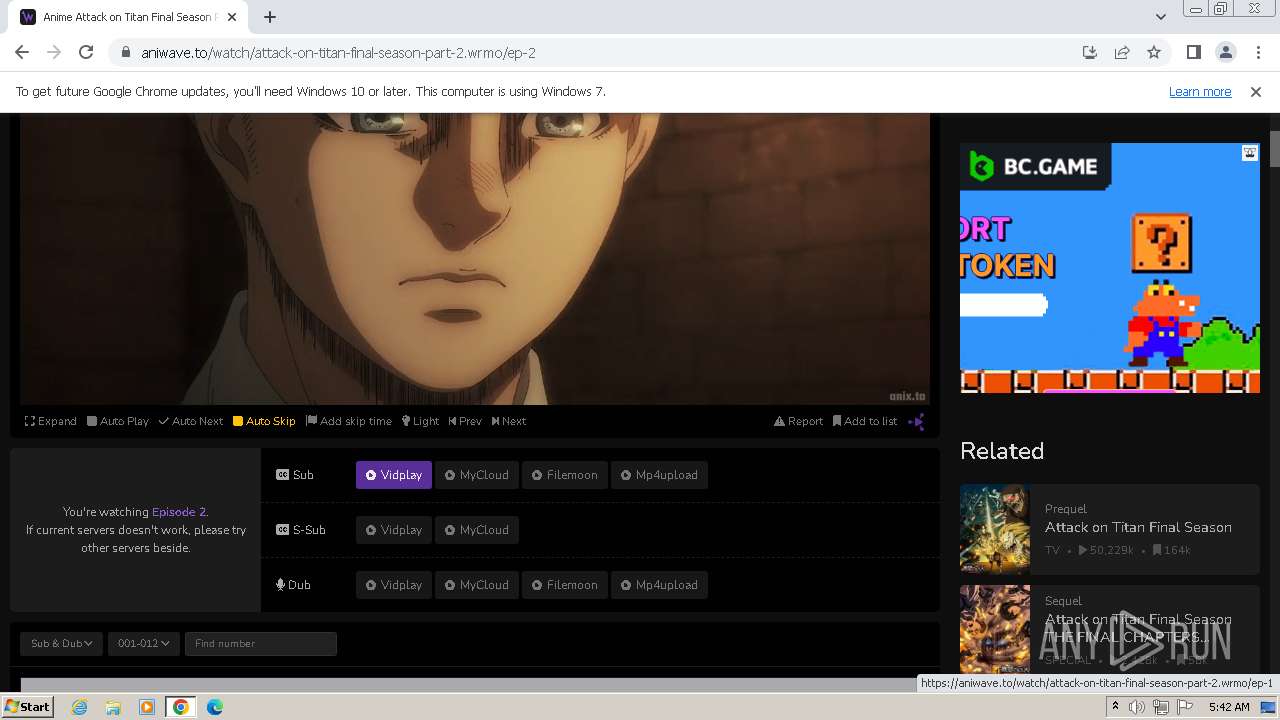Select the Sub MyCloud server
The height and width of the screenshot is (720, 1280).
point(477,475)
